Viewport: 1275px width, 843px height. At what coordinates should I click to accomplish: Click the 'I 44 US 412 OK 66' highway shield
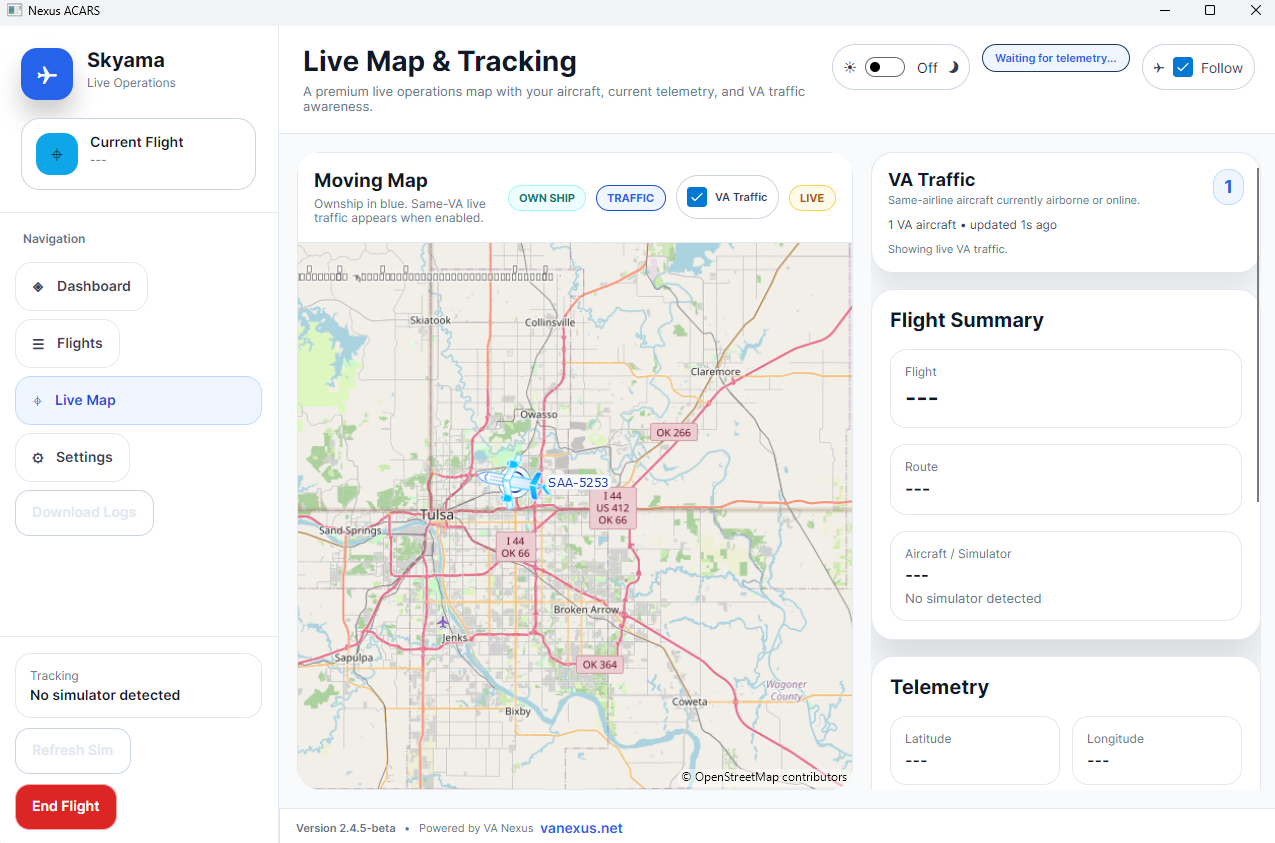pos(613,508)
